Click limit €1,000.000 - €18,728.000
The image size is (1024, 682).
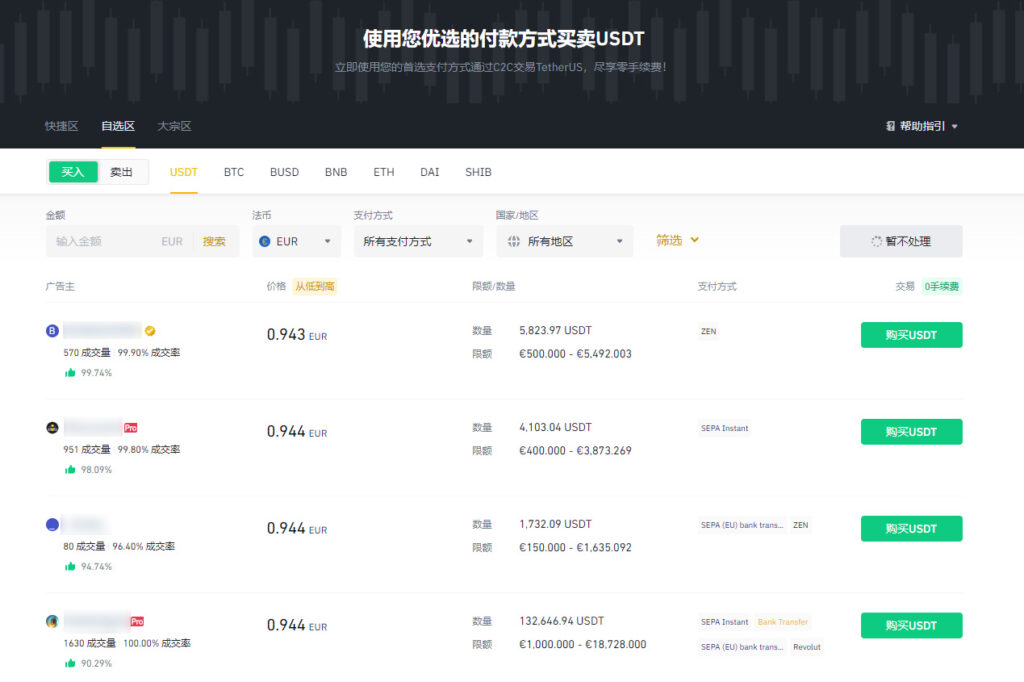click(583, 645)
